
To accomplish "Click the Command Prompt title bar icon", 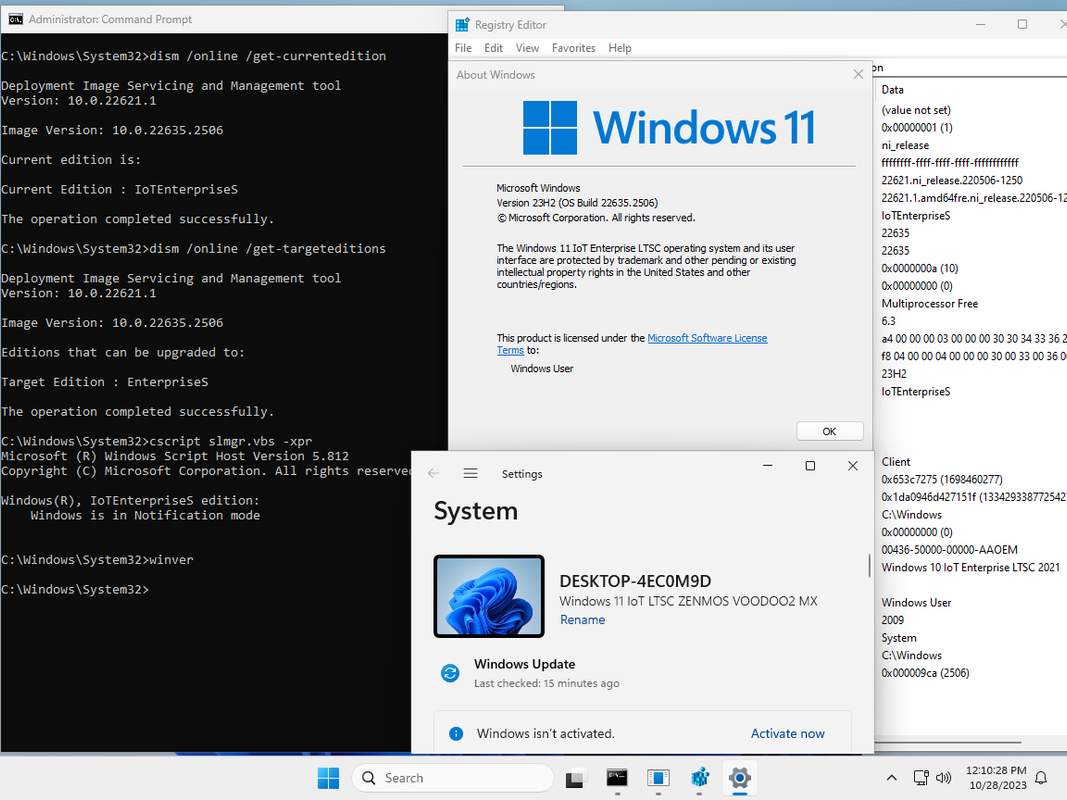I will 15,19.
